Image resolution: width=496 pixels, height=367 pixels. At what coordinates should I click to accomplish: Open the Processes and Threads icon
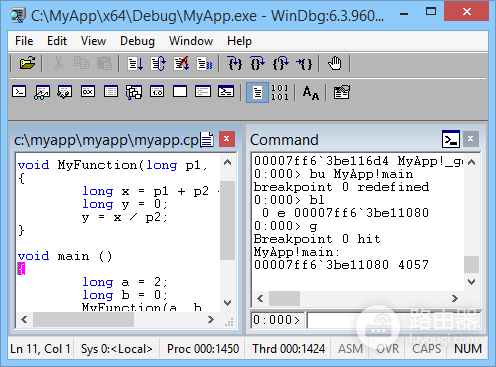[203, 91]
